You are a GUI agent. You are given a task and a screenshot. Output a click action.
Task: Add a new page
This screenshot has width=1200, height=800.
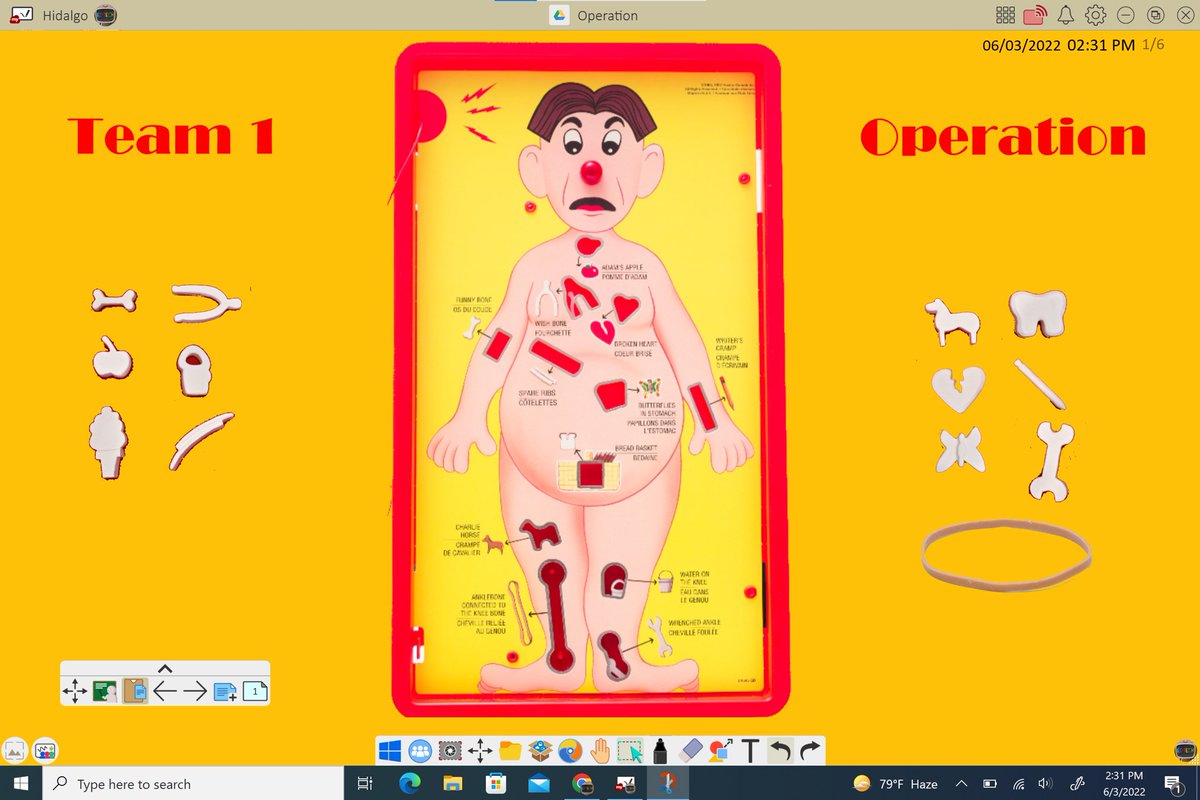(225, 690)
